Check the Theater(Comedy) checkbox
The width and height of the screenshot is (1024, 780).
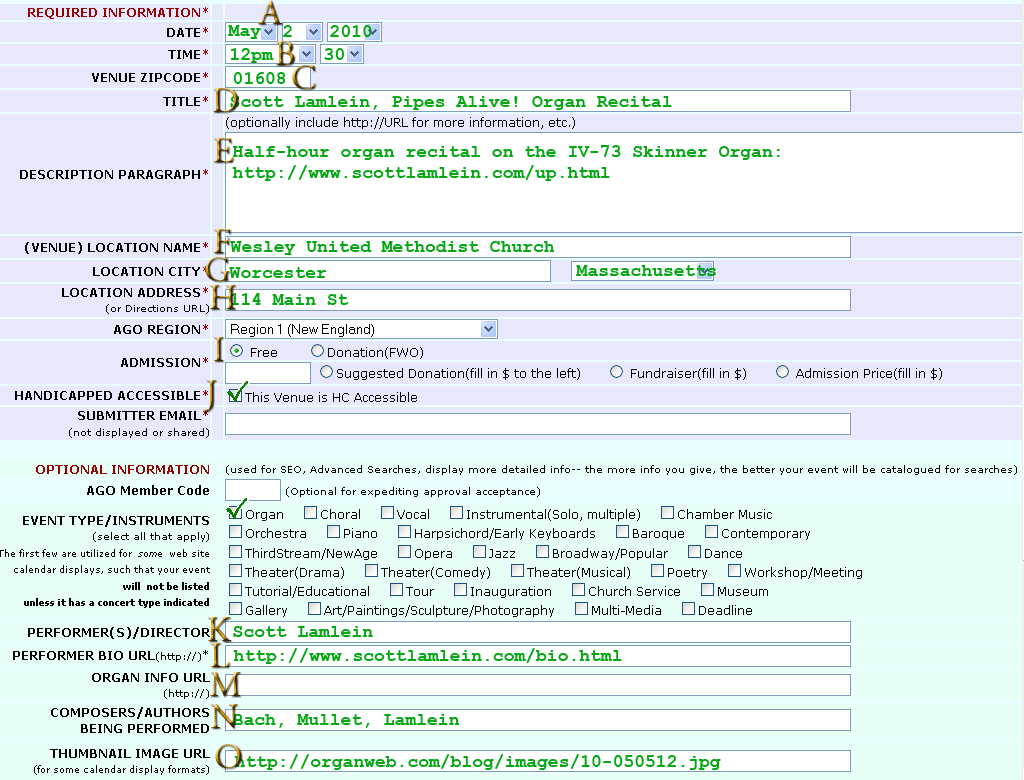(x=371, y=571)
